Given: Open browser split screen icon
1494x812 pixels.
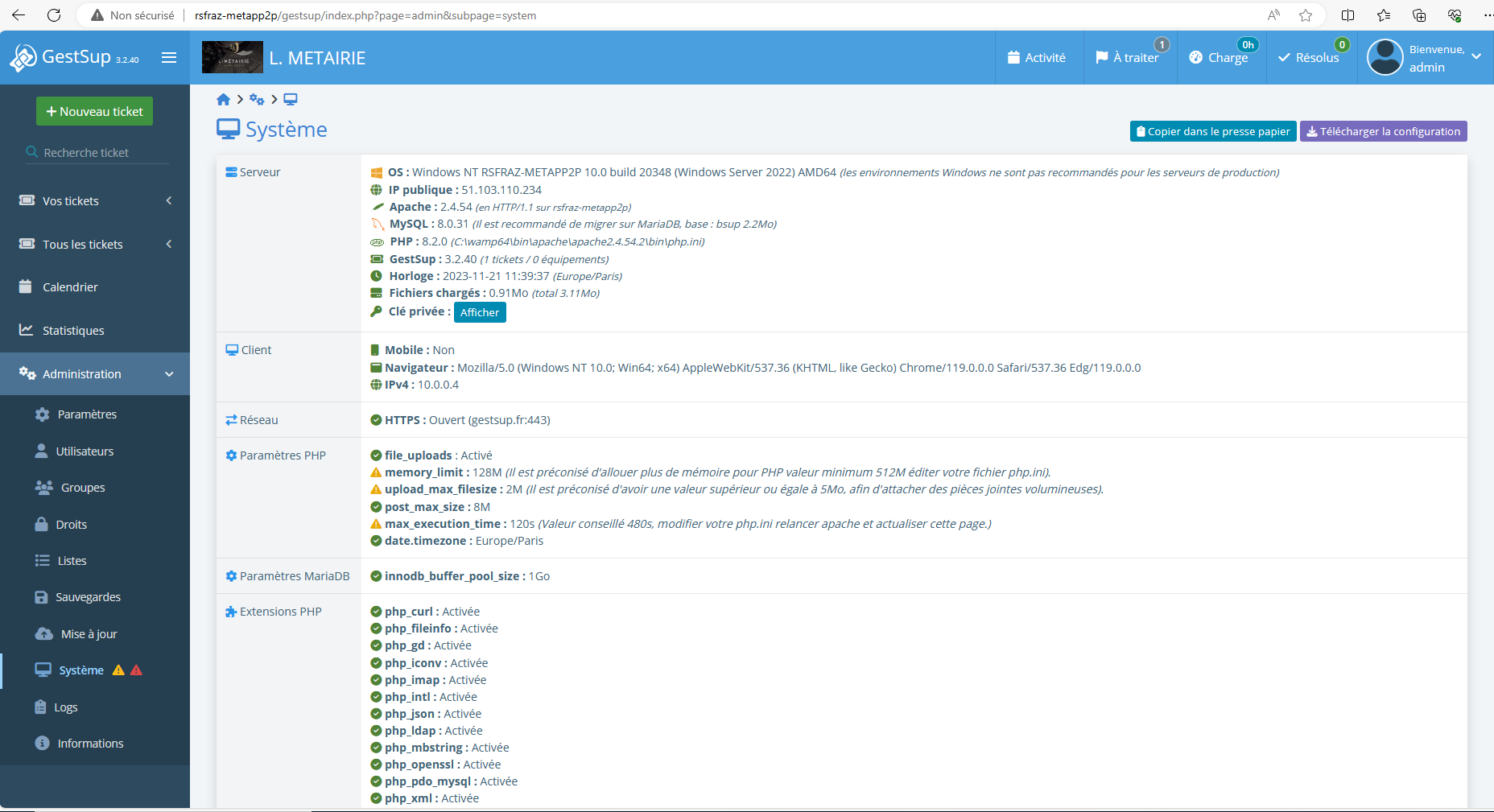Looking at the screenshot, I should 1348,15.
